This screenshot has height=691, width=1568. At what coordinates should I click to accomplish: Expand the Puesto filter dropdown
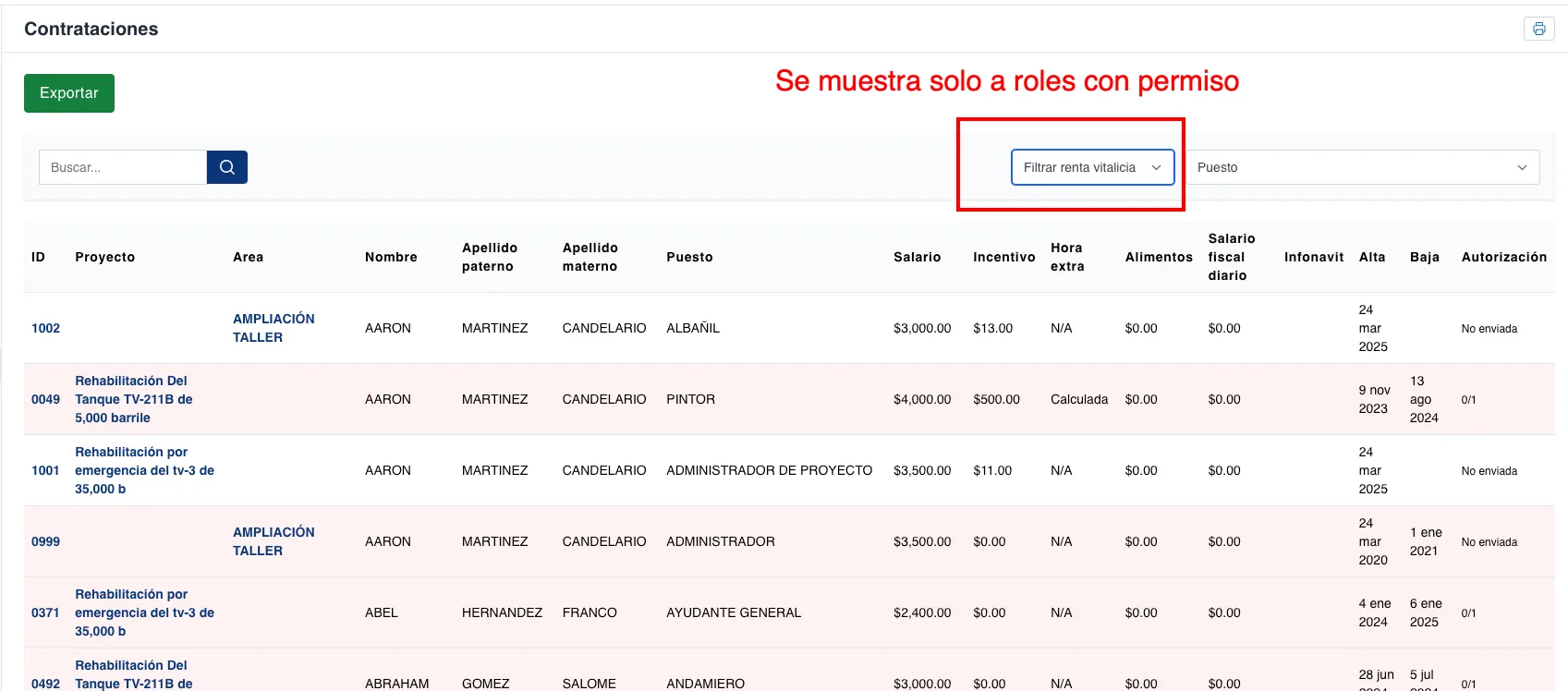tap(1362, 167)
